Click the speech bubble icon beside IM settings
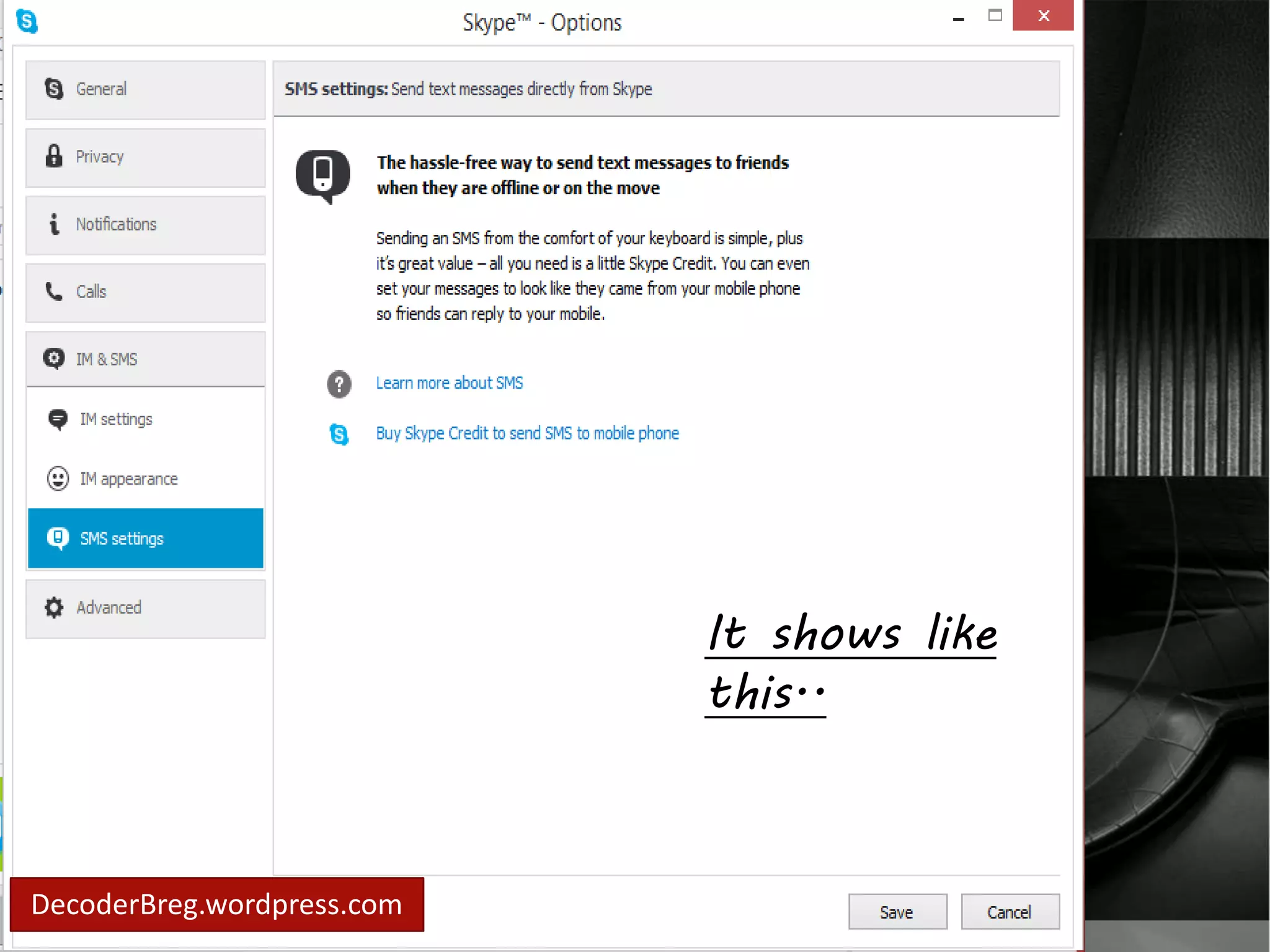Screen dimensions: 1270x952 coord(58,420)
